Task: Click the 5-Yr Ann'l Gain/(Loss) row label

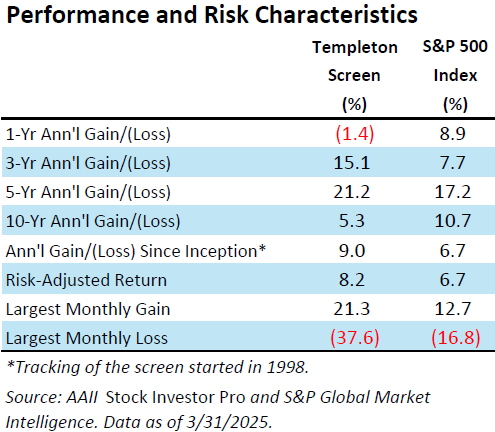Action: pyautogui.click(x=88, y=192)
